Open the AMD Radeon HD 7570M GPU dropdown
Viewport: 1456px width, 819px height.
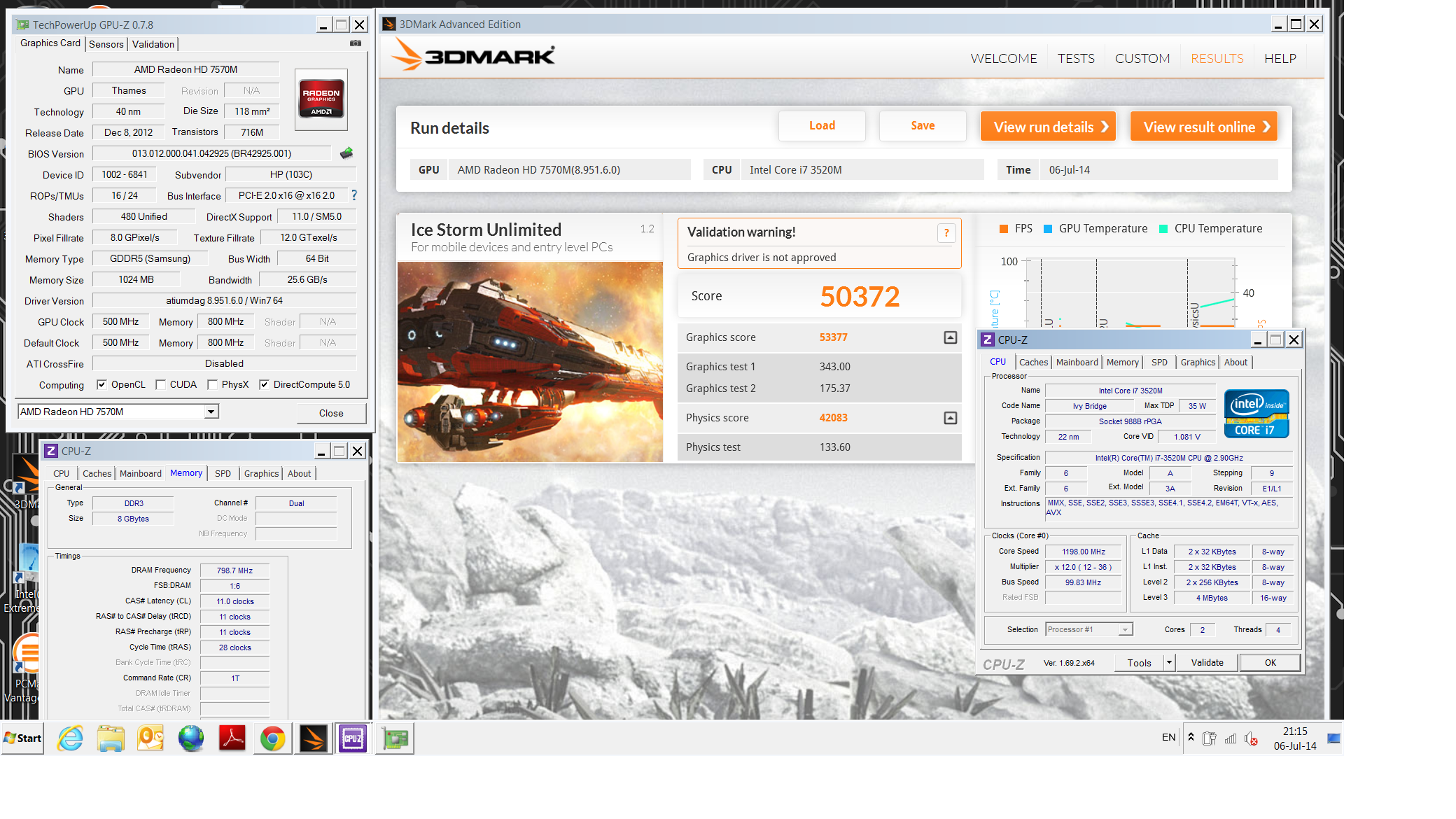(211, 412)
